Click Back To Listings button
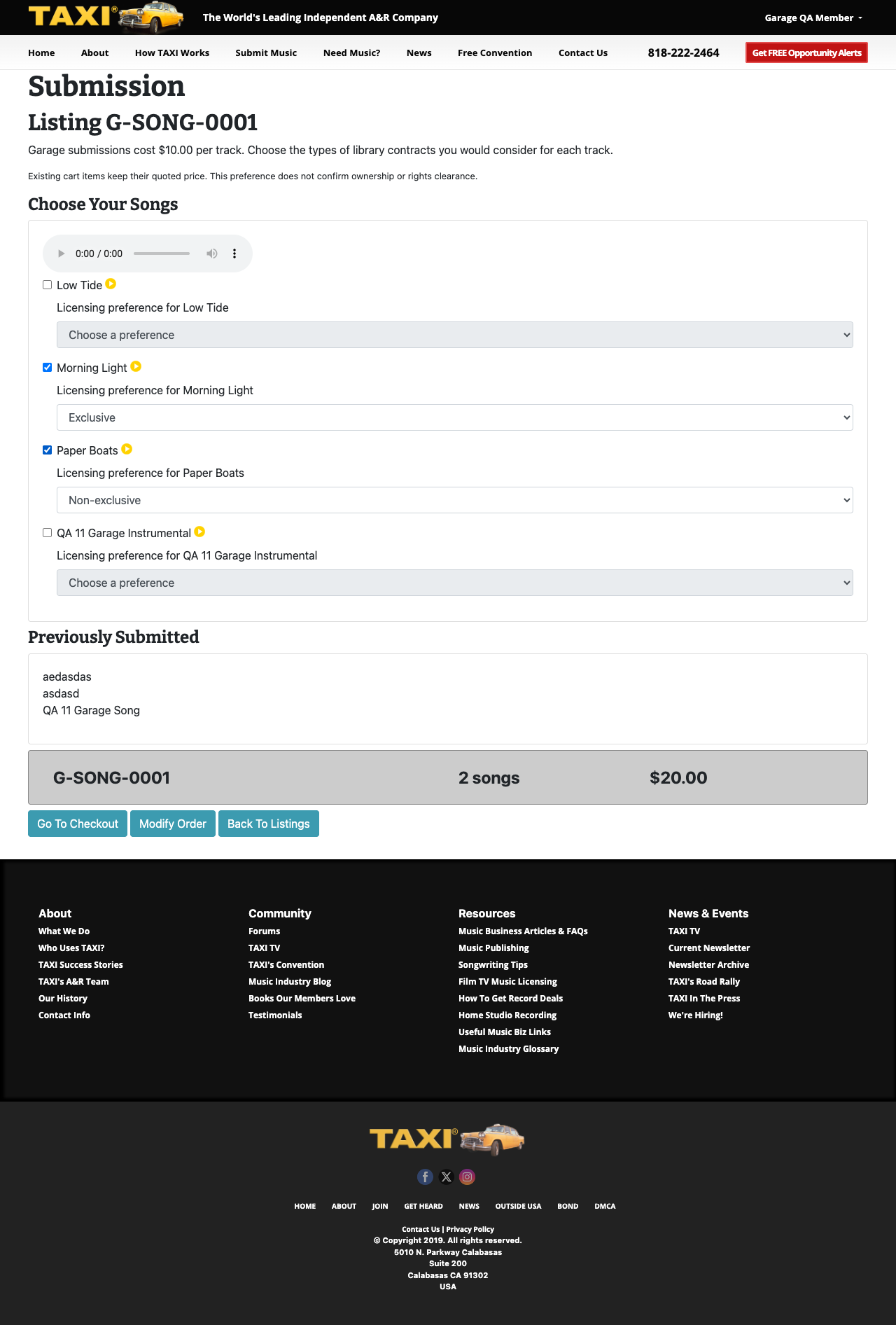 269,824
